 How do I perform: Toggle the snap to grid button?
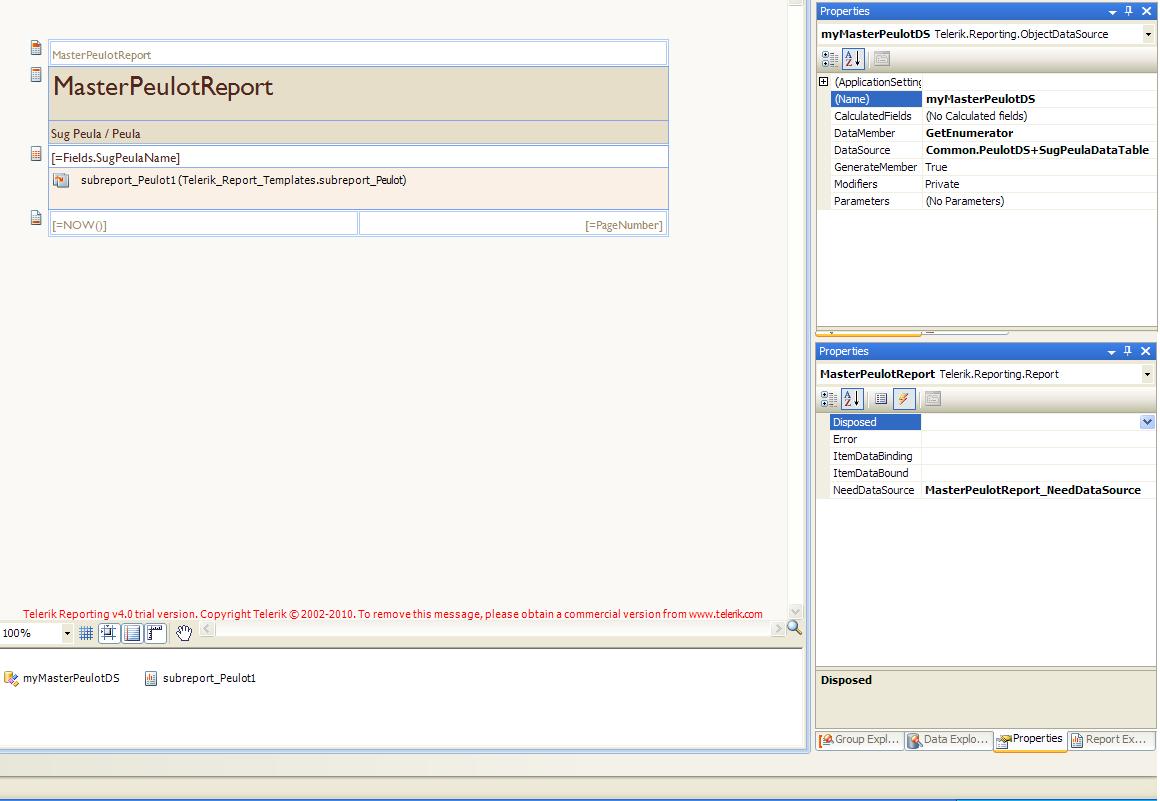click(109, 633)
